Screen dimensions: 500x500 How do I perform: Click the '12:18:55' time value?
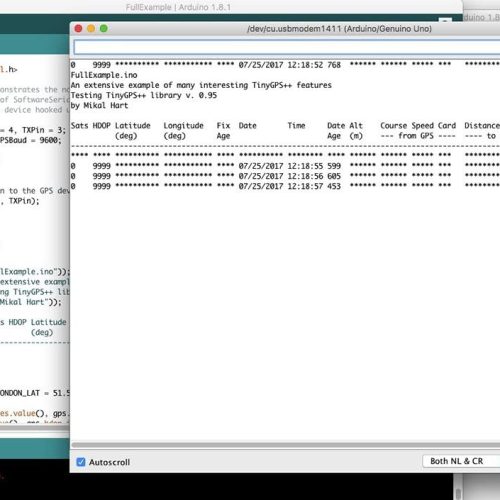click(x=305, y=166)
